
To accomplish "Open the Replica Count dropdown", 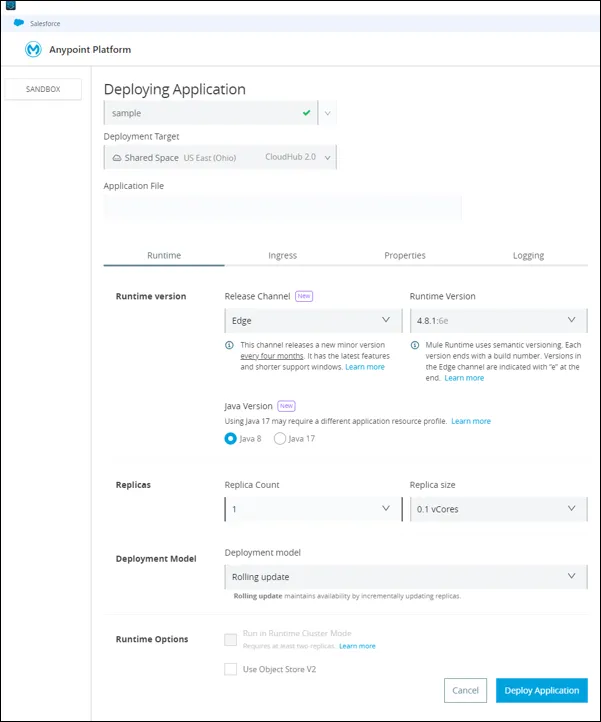I will click(x=313, y=509).
